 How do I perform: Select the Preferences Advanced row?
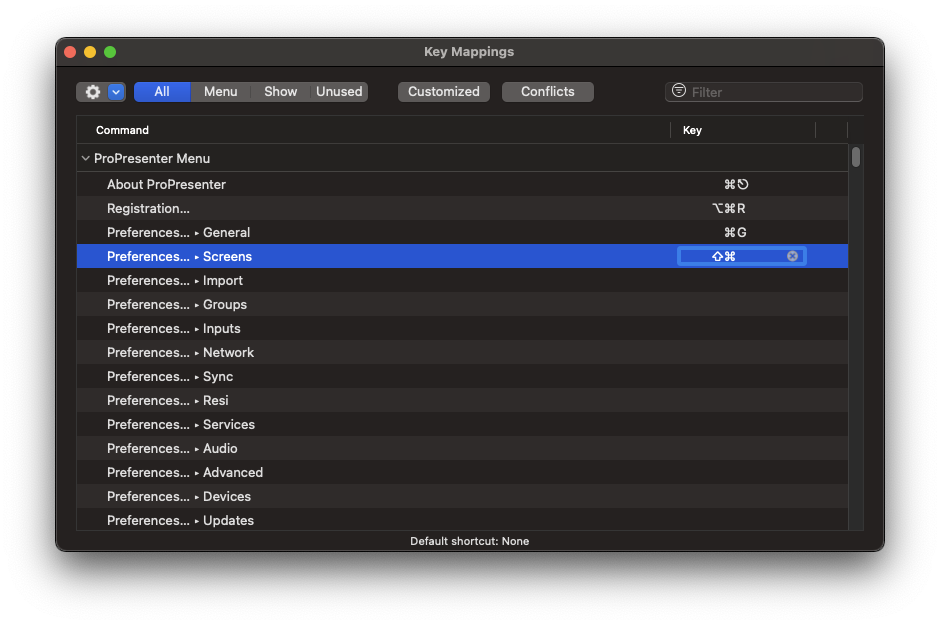coord(462,472)
